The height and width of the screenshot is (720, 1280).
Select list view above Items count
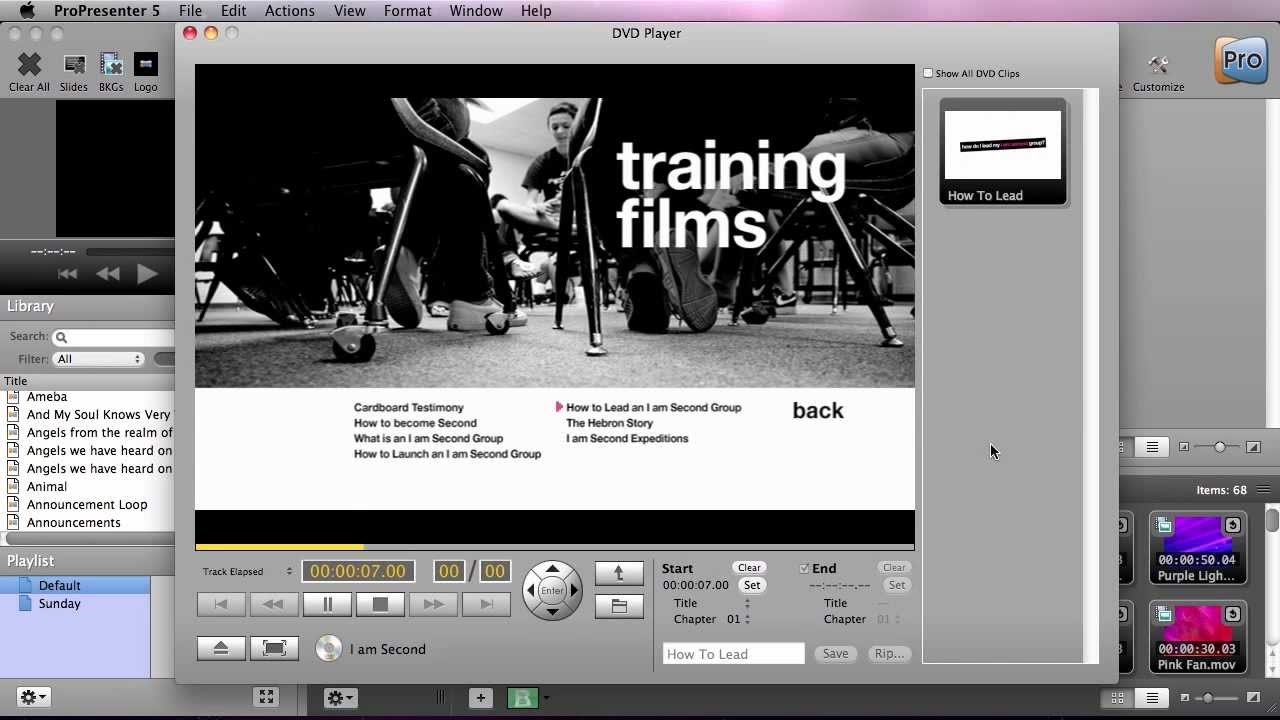(x=1152, y=447)
